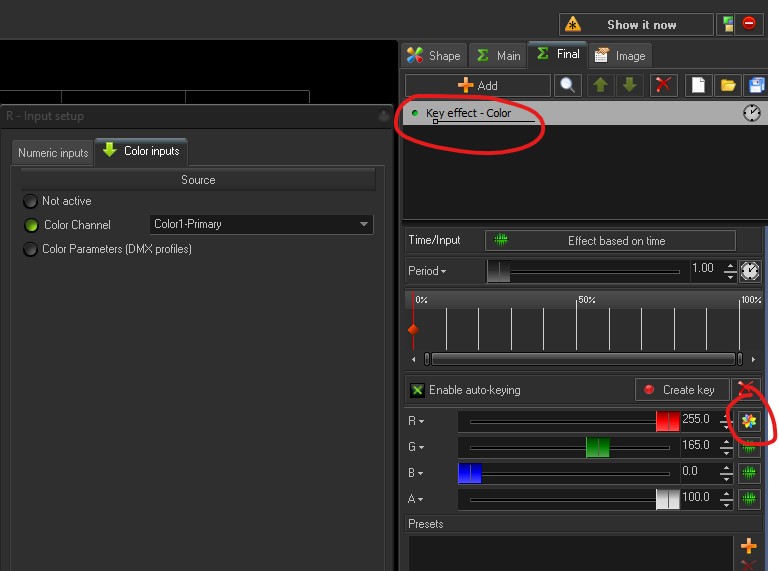Viewport: 779px width, 571px height.
Task: Click the Create key button
Action: pos(681,390)
